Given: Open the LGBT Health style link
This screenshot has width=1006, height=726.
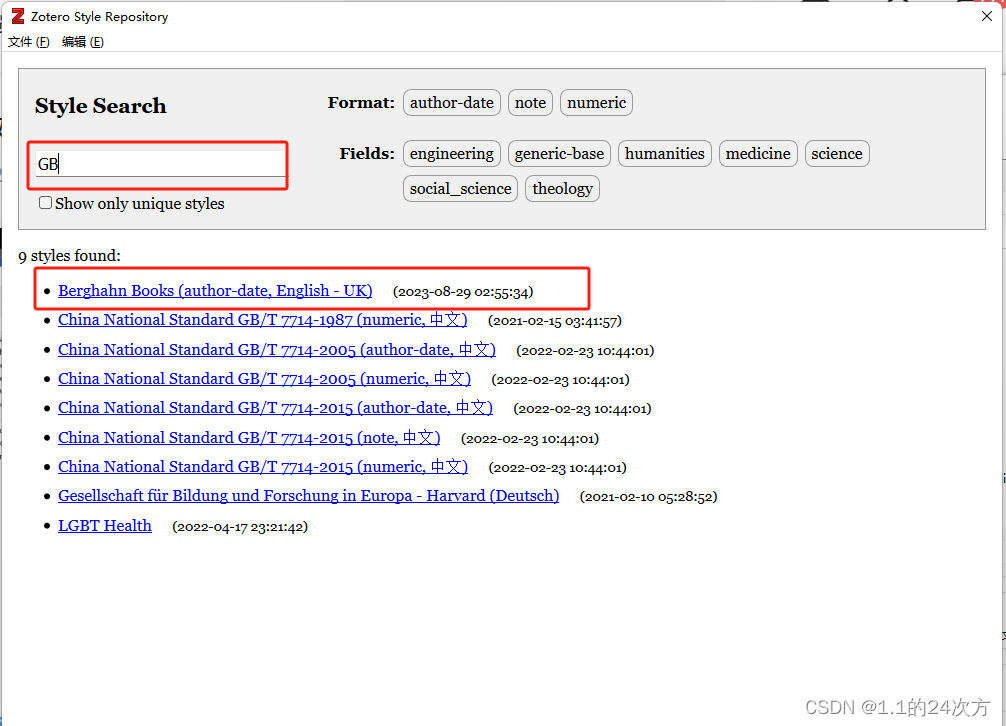Looking at the screenshot, I should click(105, 526).
